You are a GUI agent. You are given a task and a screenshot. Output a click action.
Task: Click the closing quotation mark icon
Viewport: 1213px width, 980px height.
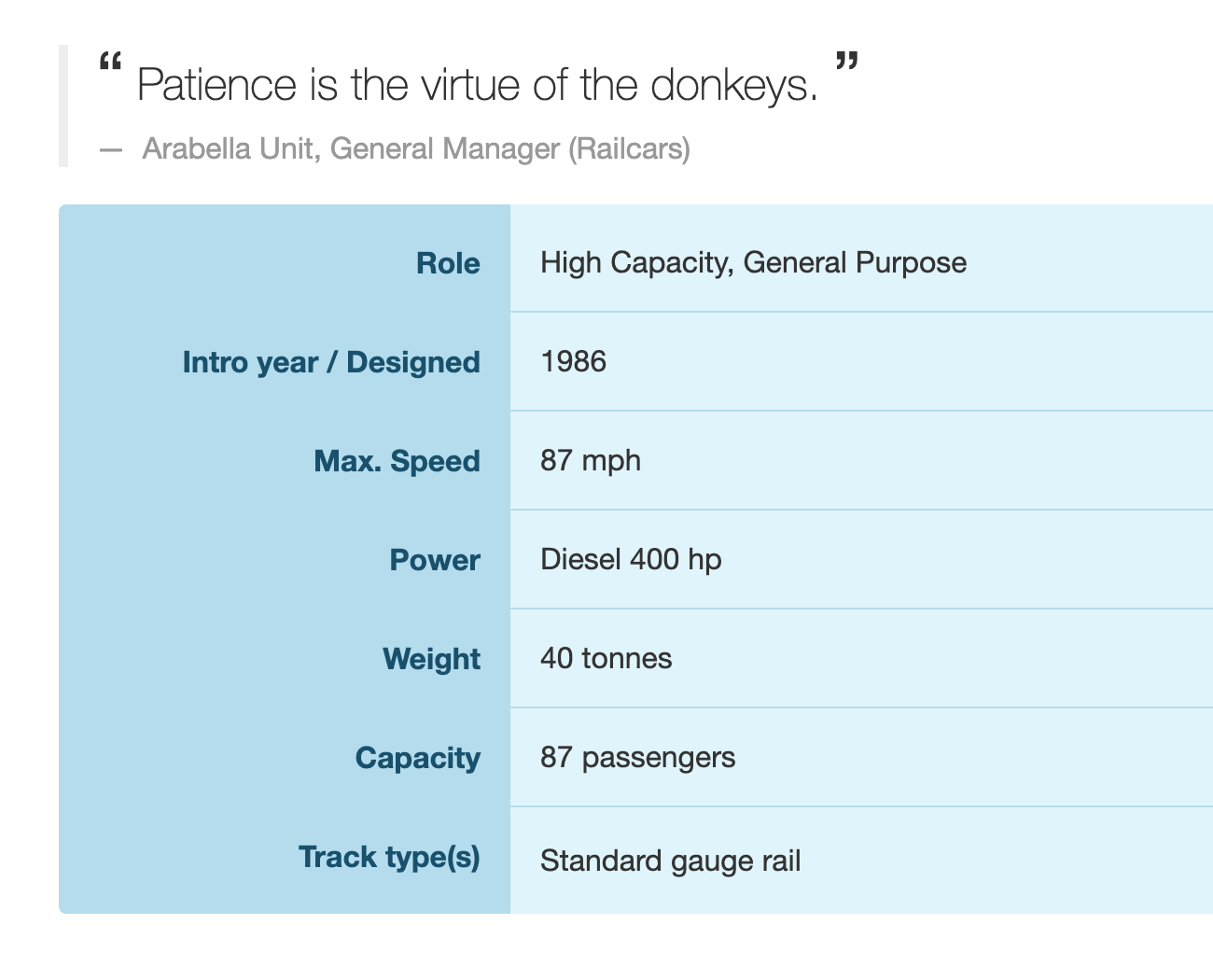tap(845, 63)
